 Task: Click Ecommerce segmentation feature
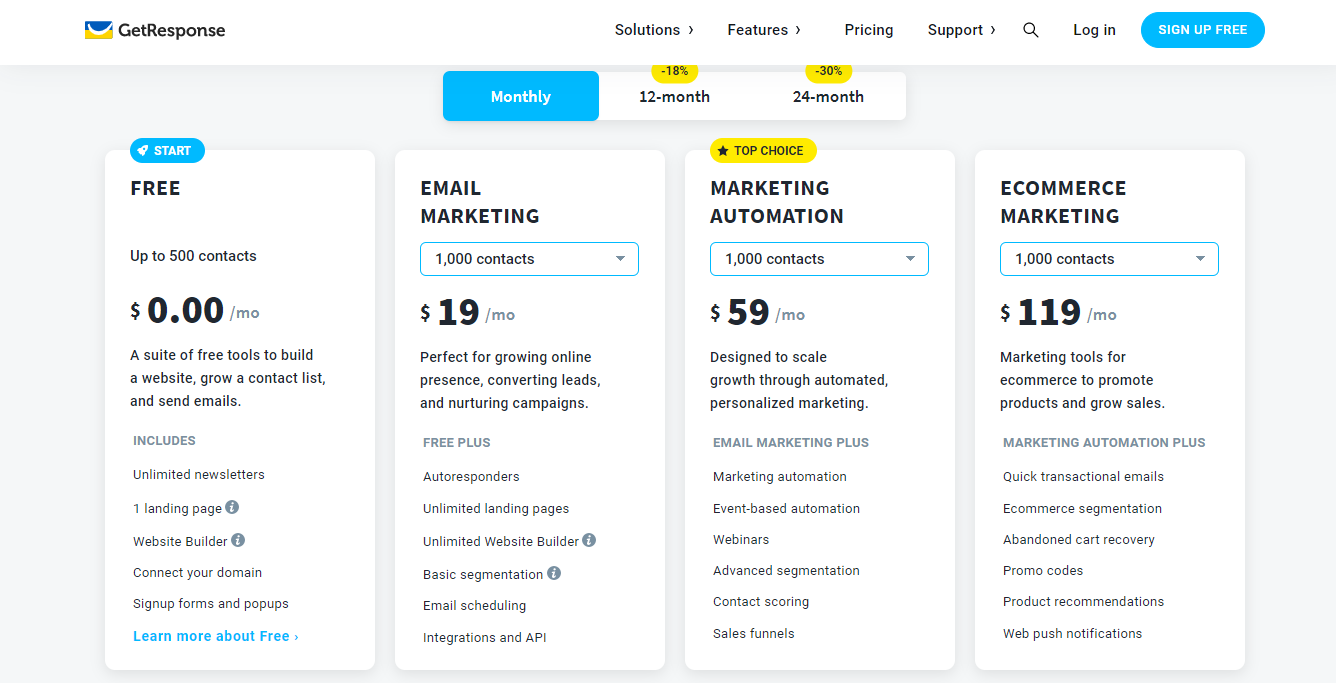pos(1082,509)
